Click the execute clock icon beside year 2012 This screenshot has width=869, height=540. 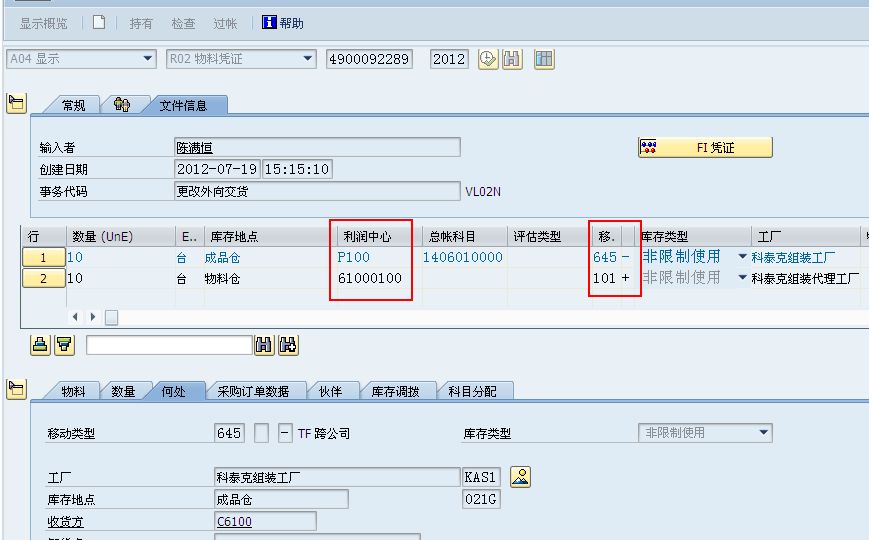(488, 59)
